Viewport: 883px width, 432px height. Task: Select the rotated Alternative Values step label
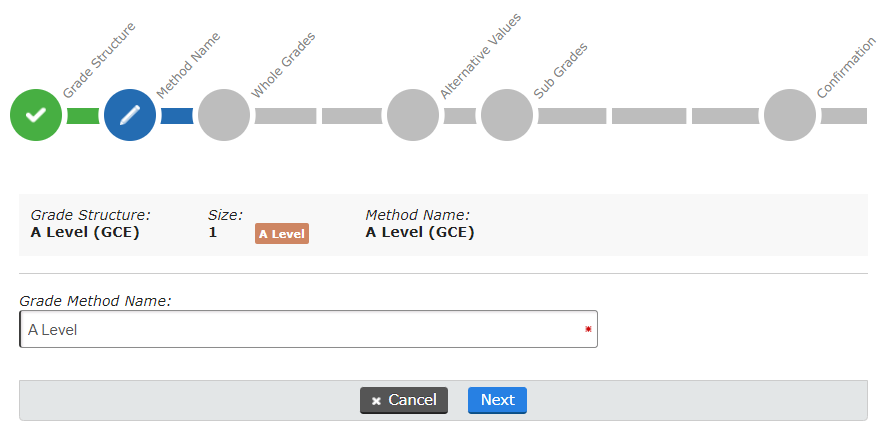pos(480,55)
